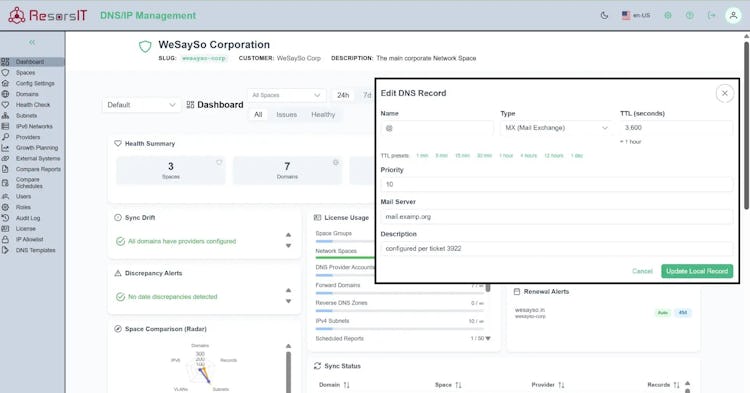Open Domains menu item label in sidebar

pos(27,94)
